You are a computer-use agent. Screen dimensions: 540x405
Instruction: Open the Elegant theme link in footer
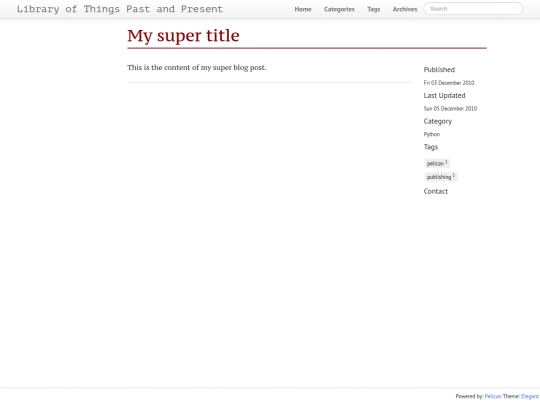pos(530,396)
